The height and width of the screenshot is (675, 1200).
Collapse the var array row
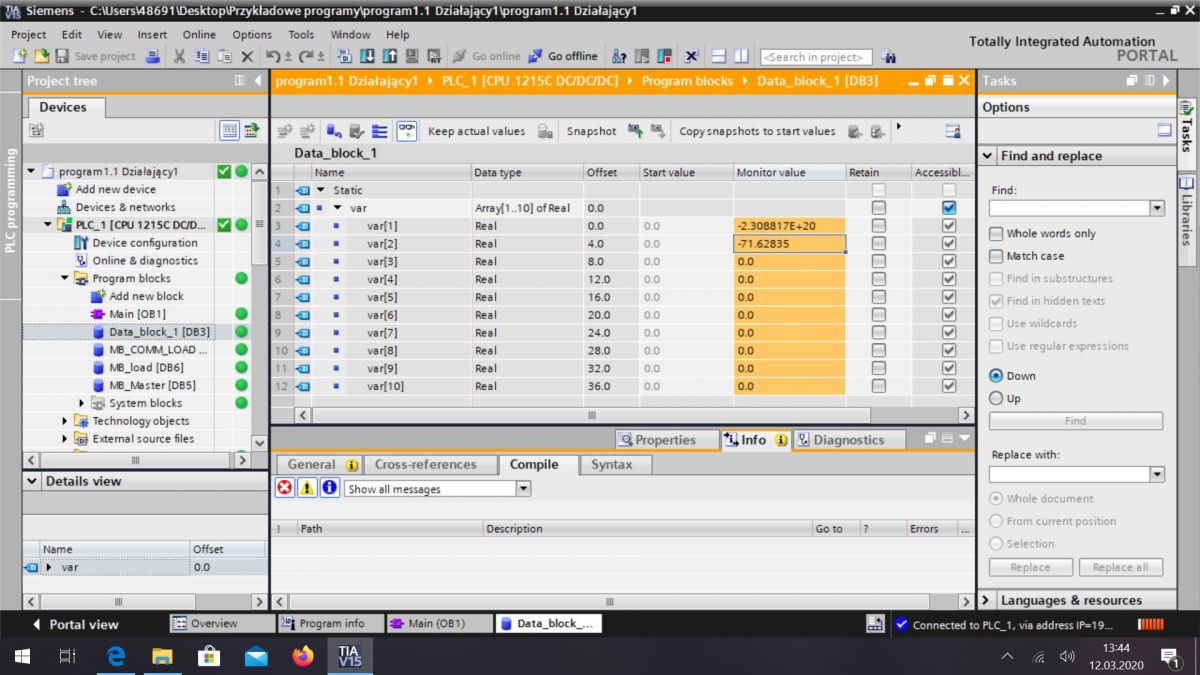pyautogui.click(x=338, y=208)
